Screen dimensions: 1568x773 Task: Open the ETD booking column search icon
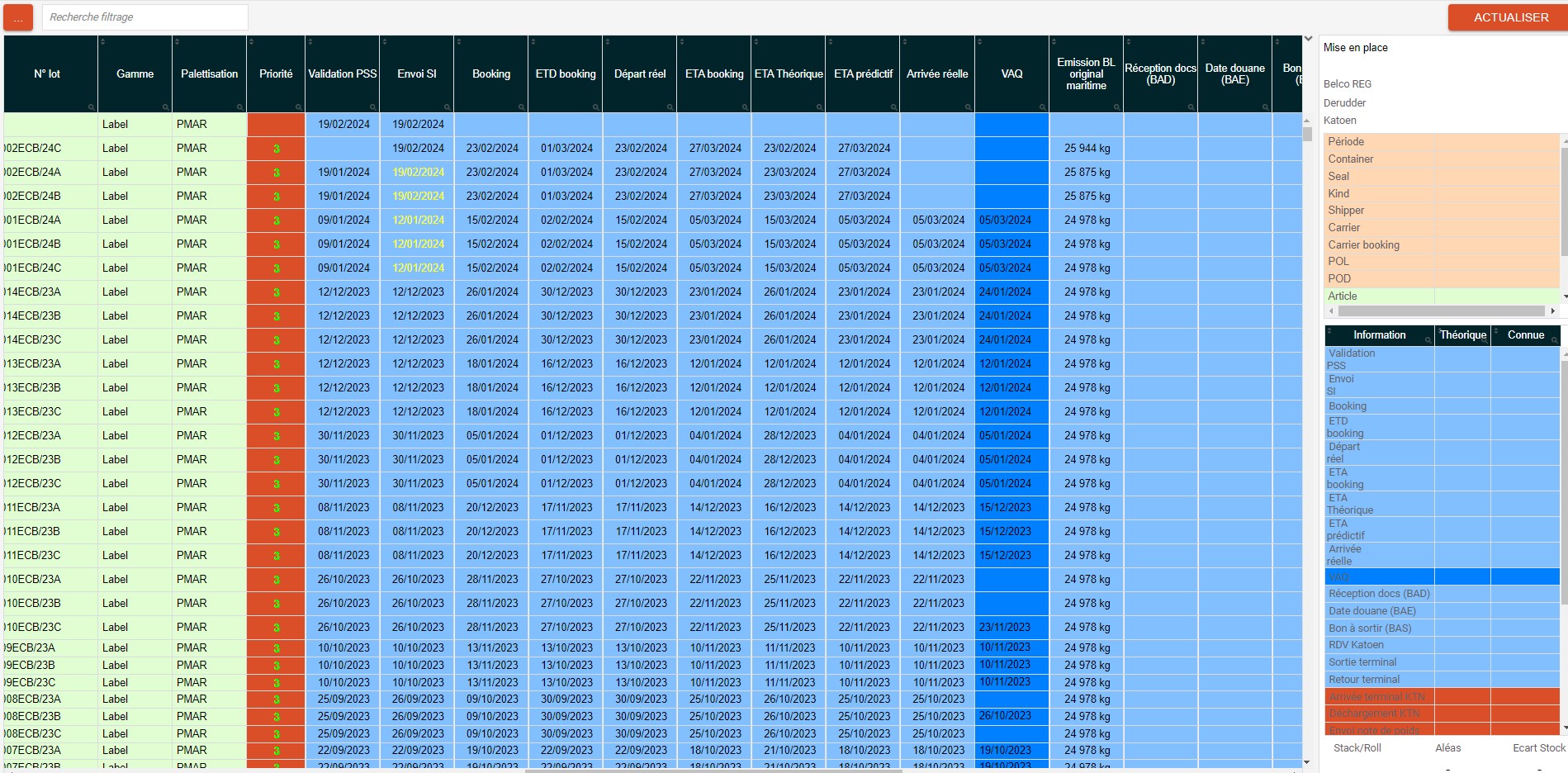[596, 107]
